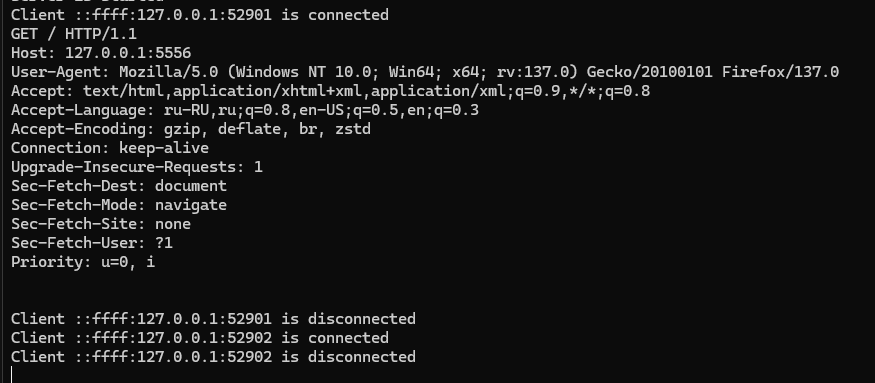875x383 pixels.
Task: Click the 'GET / HTTP/1.1' request line
Action: click(x=74, y=34)
